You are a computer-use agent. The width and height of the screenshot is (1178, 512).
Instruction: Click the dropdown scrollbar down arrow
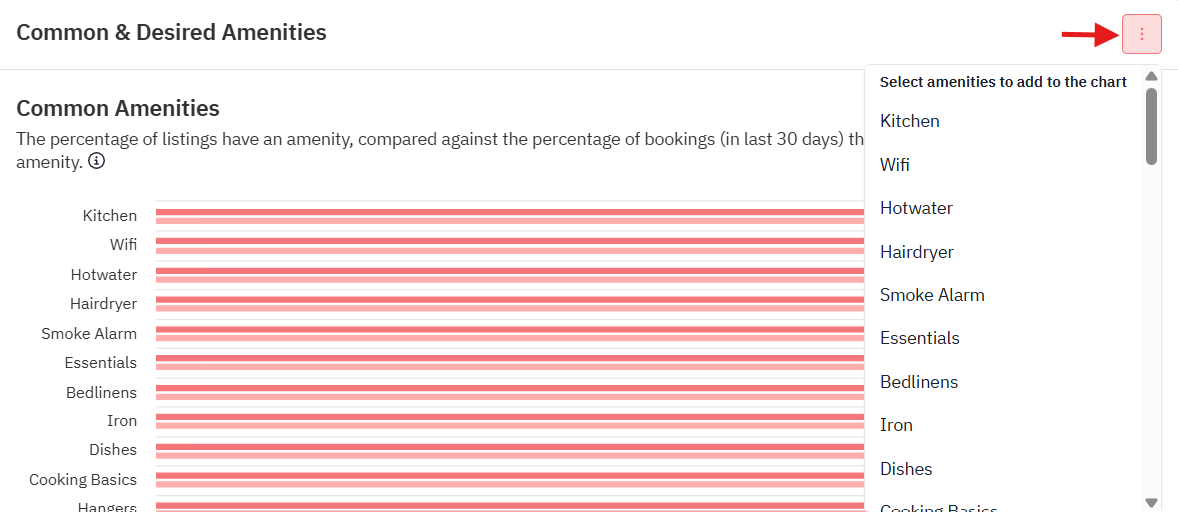point(1151,502)
